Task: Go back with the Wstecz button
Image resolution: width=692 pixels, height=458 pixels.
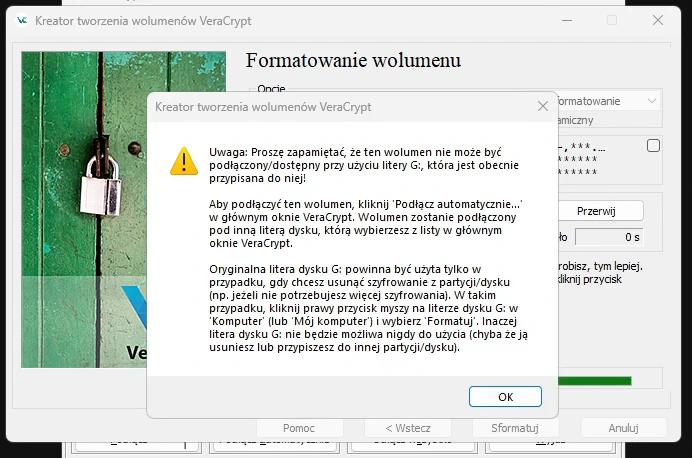Action: click(x=408, y=428)
